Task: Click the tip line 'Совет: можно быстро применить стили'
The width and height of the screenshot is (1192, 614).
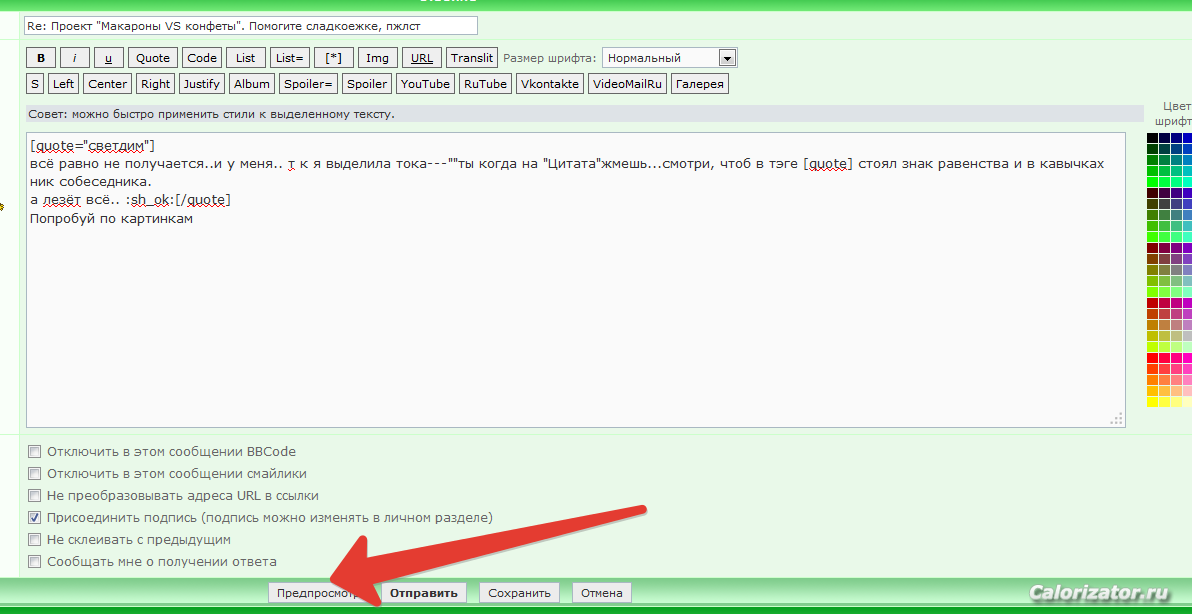Action: point(212,115)
